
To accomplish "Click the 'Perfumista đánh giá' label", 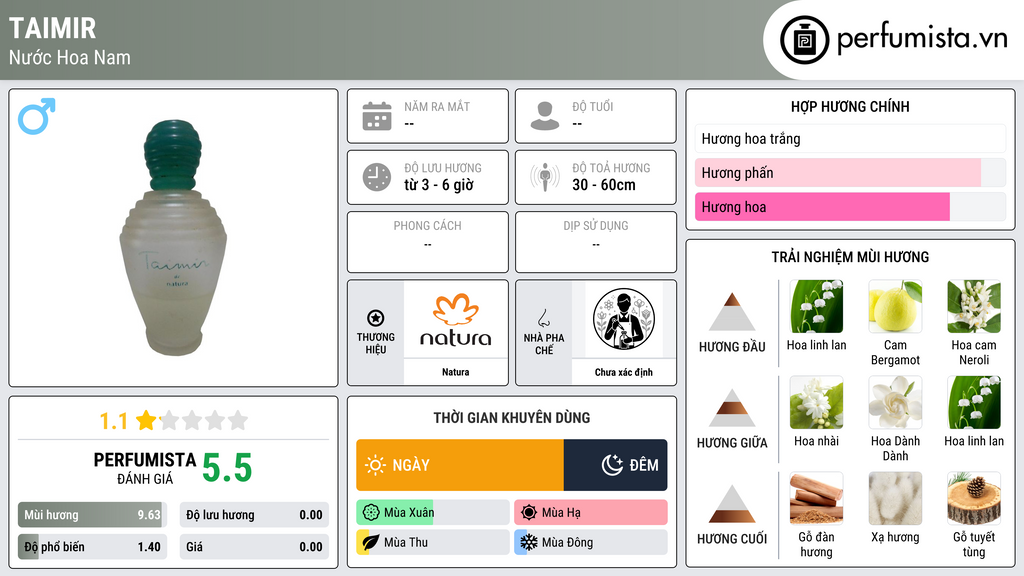I will 145,468.
